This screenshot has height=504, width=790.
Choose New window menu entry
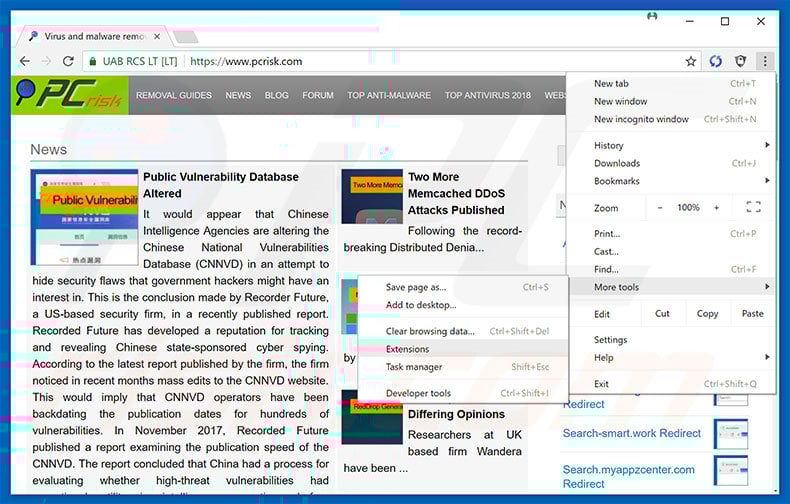pyautogui.click(x=670, y=101)
